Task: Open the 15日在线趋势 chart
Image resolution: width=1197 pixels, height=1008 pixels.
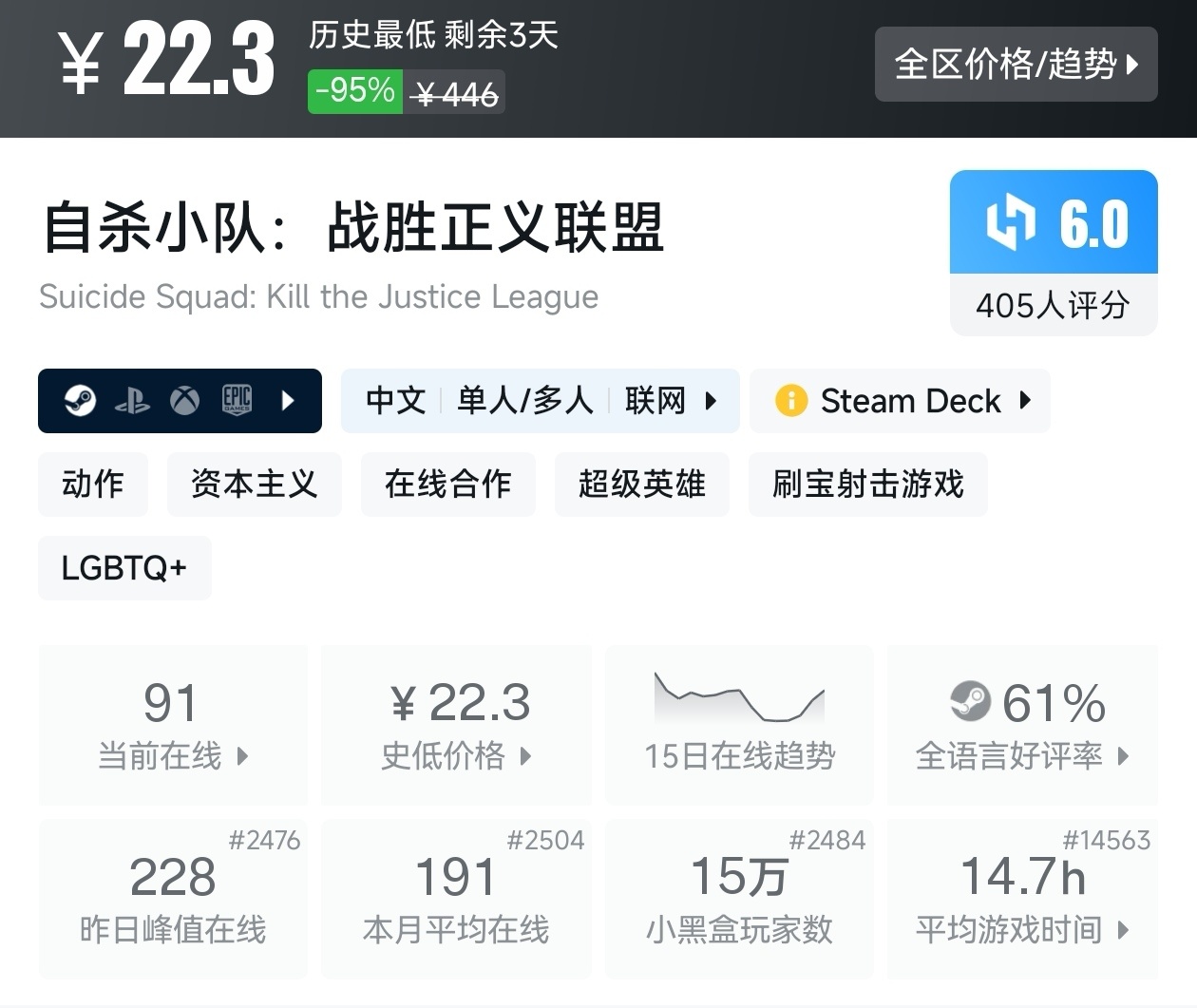Action: 739,725
